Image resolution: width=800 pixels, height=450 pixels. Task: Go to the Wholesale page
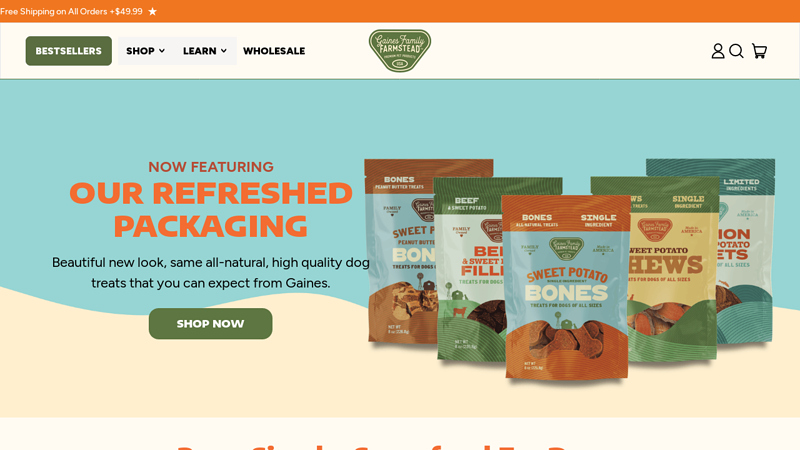(274, 51)
